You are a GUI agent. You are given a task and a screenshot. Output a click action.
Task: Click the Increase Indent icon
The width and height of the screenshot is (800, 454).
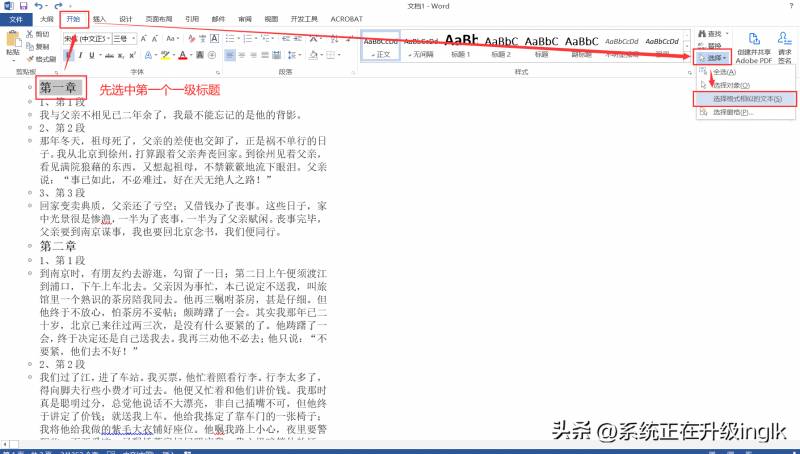[x=297, y=39]
